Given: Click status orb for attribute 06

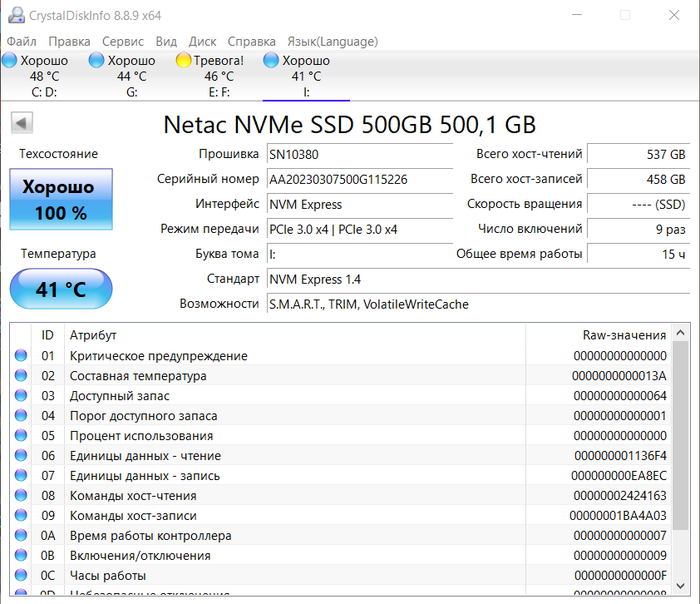Looking at the screenshot, I should (21, 455).
